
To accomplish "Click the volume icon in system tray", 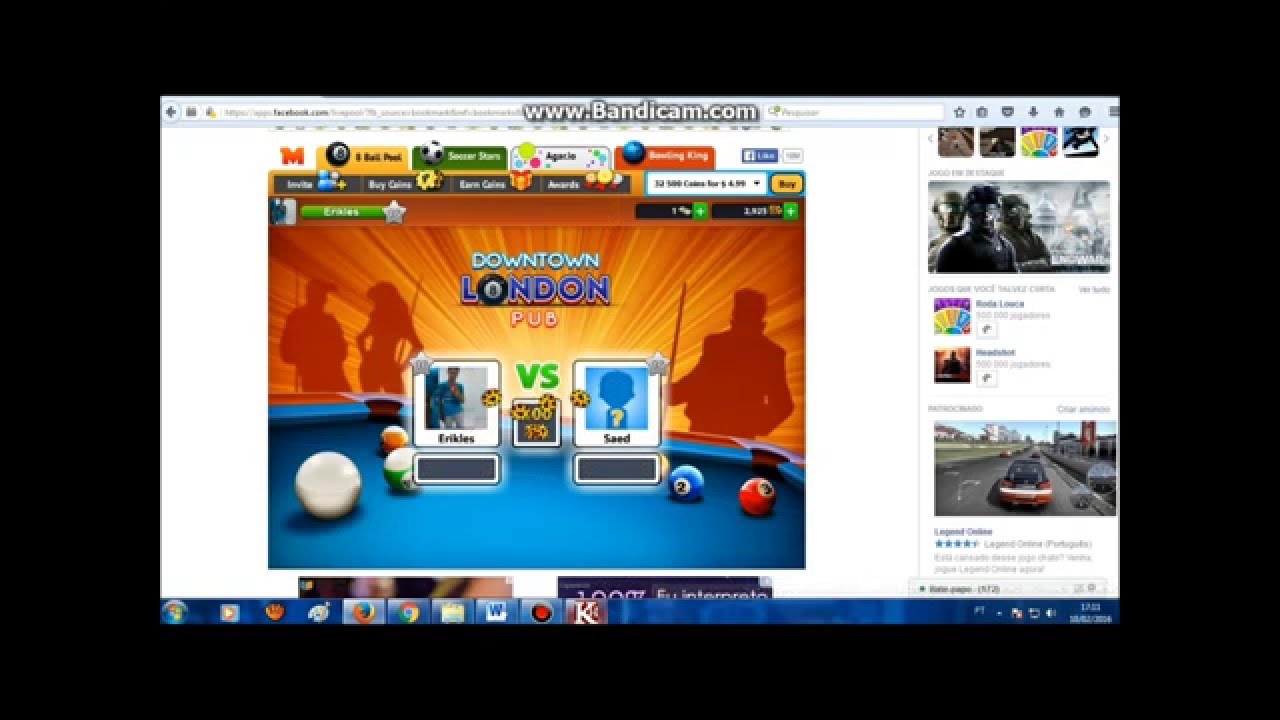I will click(x=1050, y=612).
